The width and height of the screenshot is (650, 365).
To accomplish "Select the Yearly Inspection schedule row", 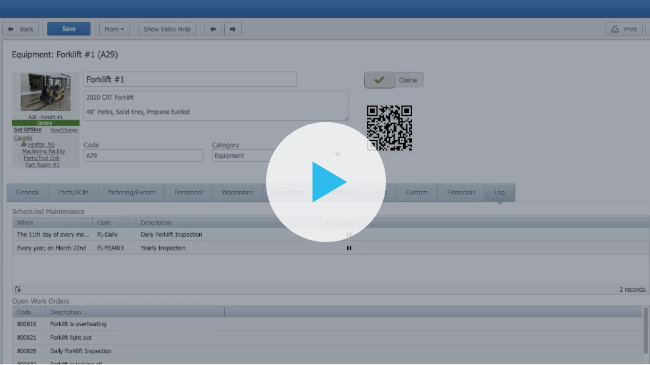I will (x=331, y=248).
